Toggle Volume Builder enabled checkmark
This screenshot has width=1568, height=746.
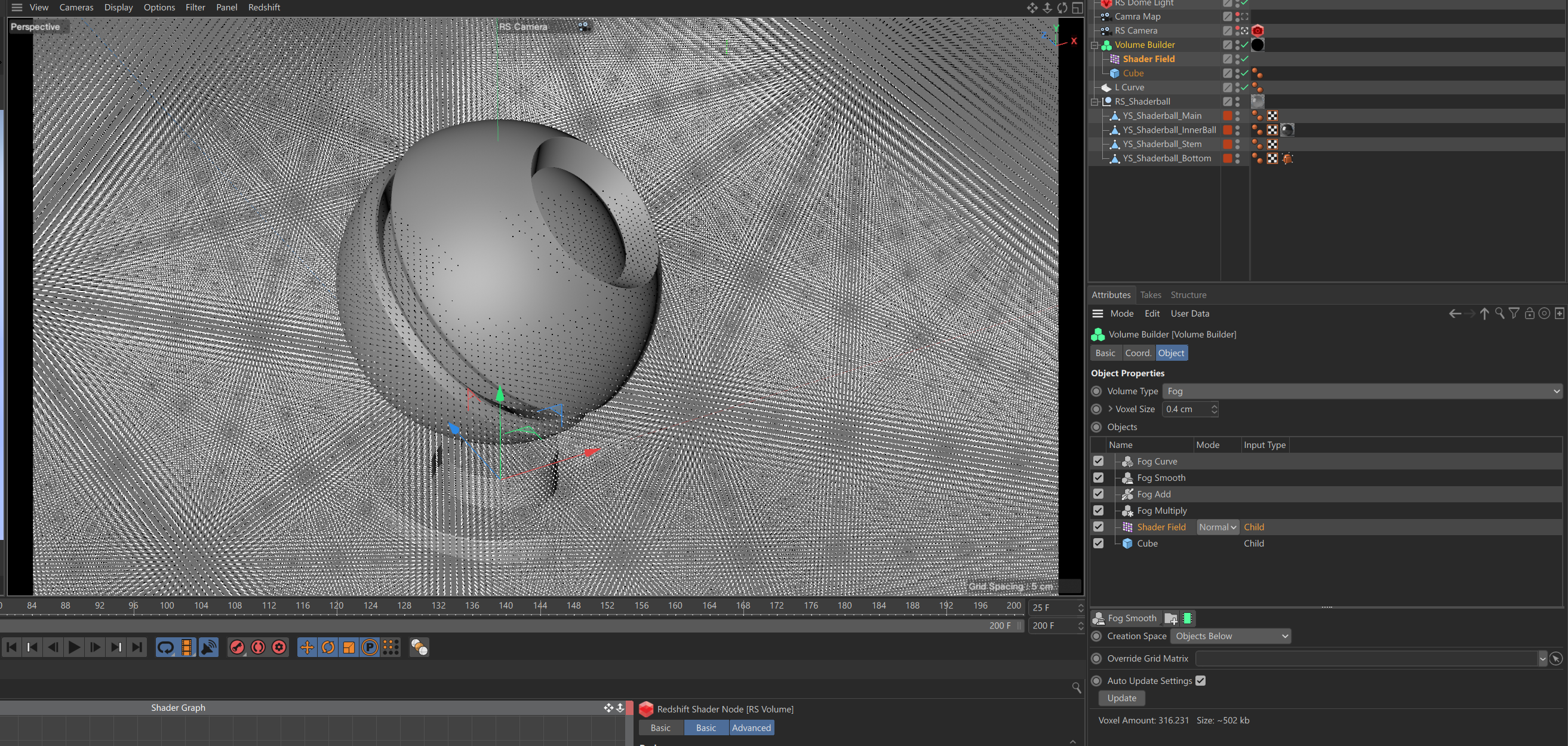(1245, 44)
